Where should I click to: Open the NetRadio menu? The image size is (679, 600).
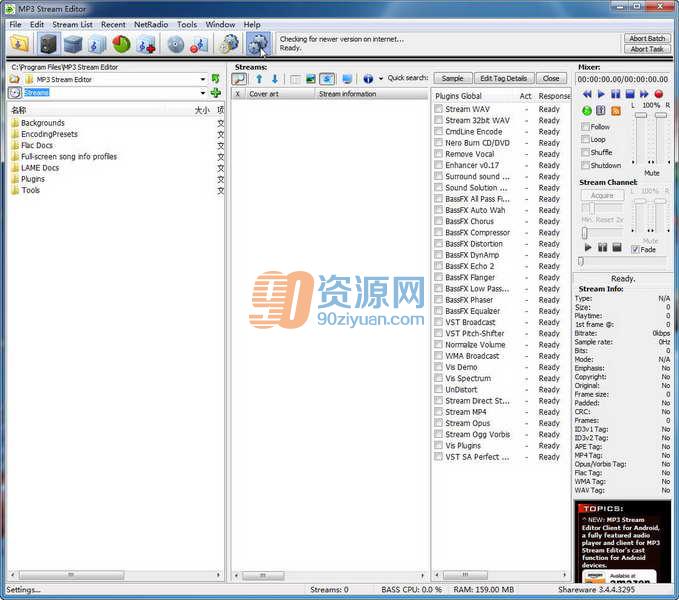(151, 24)
